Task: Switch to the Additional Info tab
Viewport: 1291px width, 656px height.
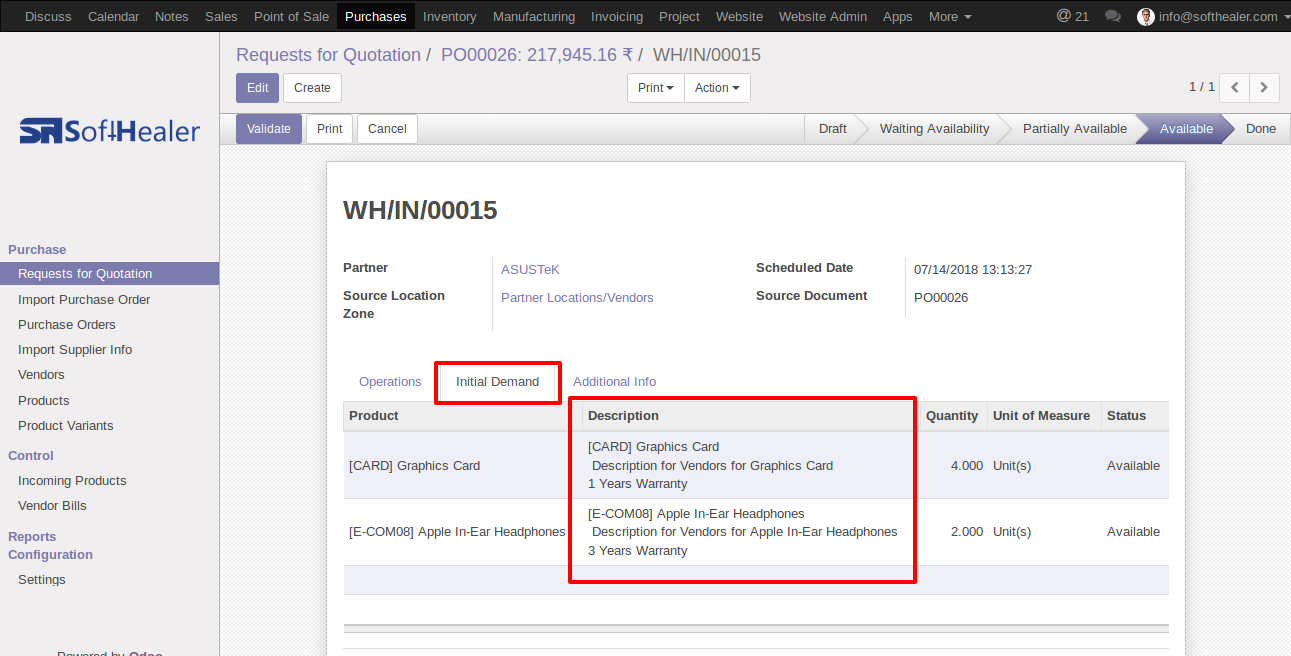Action: (x=614, y=382)
